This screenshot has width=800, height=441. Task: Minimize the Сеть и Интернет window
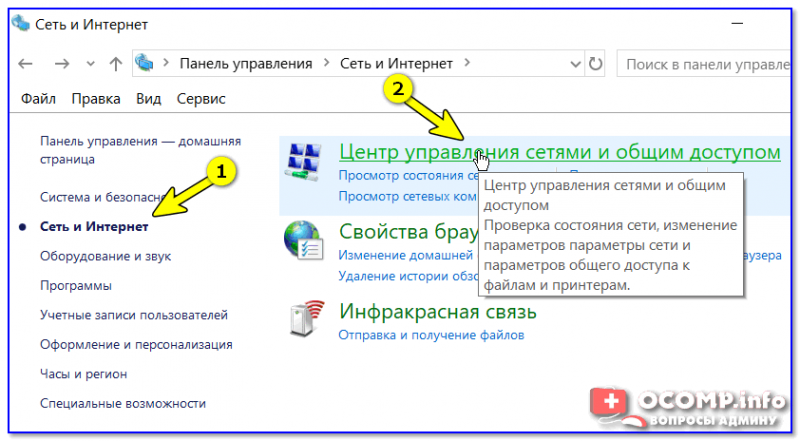[x=737, y=23]
